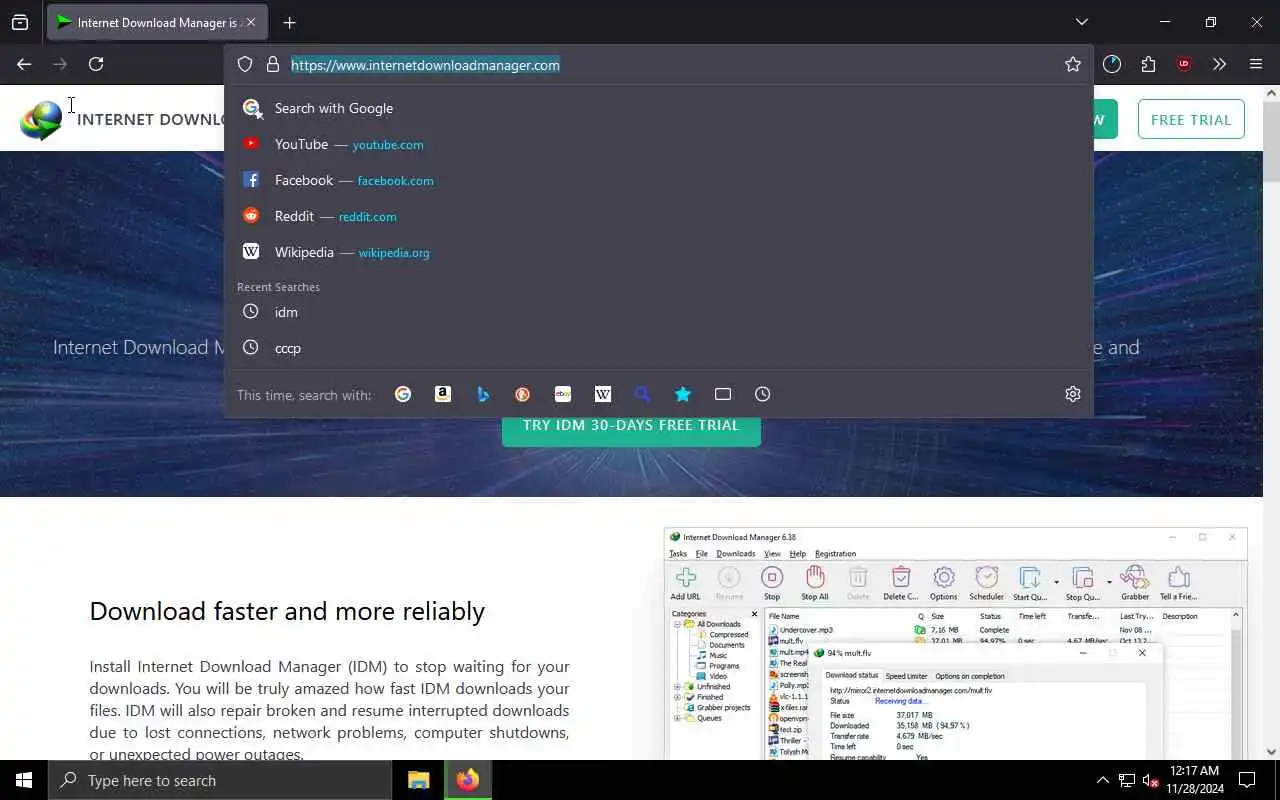The height and width of the screenshot is (800, 1280).
Task: Search this time with Amazon icon
Action: 443,394
